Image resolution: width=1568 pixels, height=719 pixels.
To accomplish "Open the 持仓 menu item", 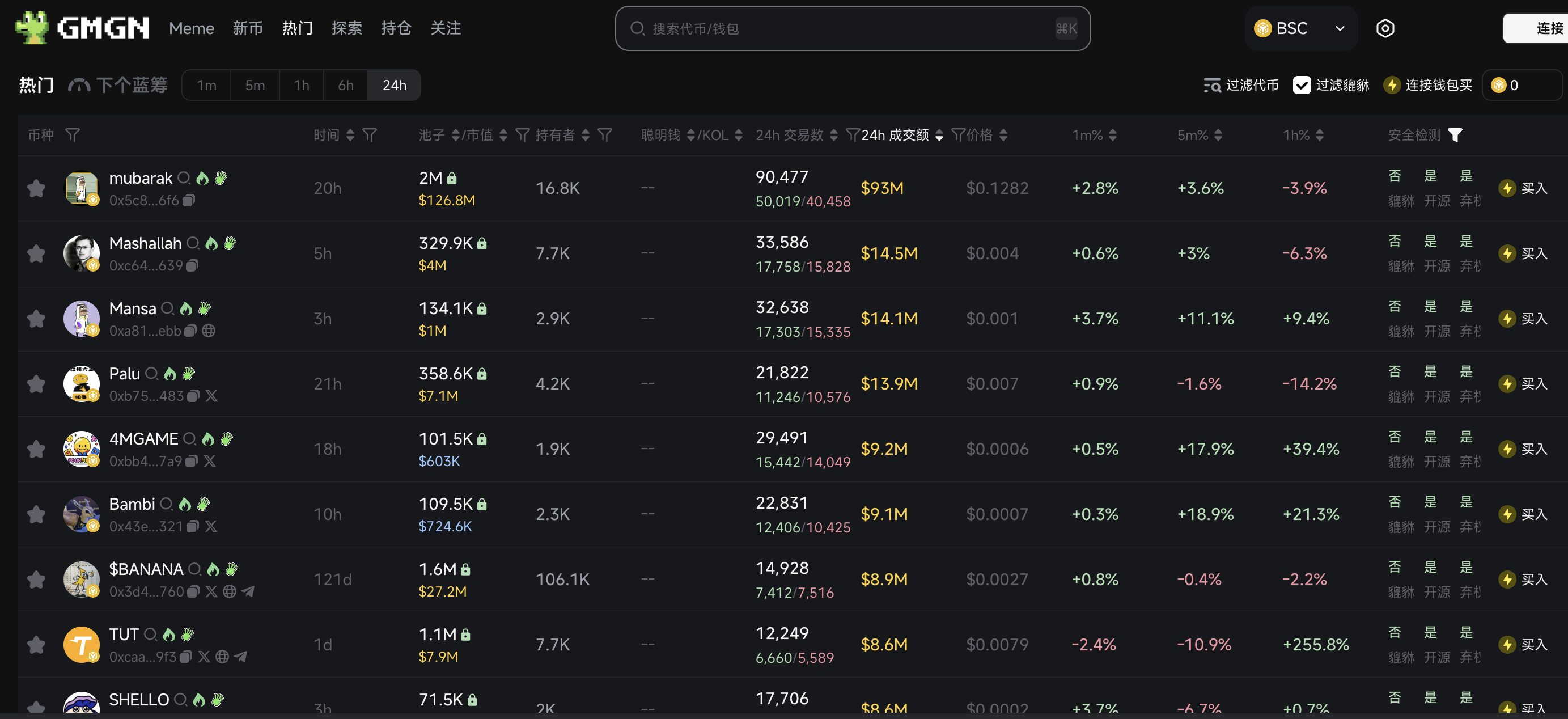I will (396, 28).
